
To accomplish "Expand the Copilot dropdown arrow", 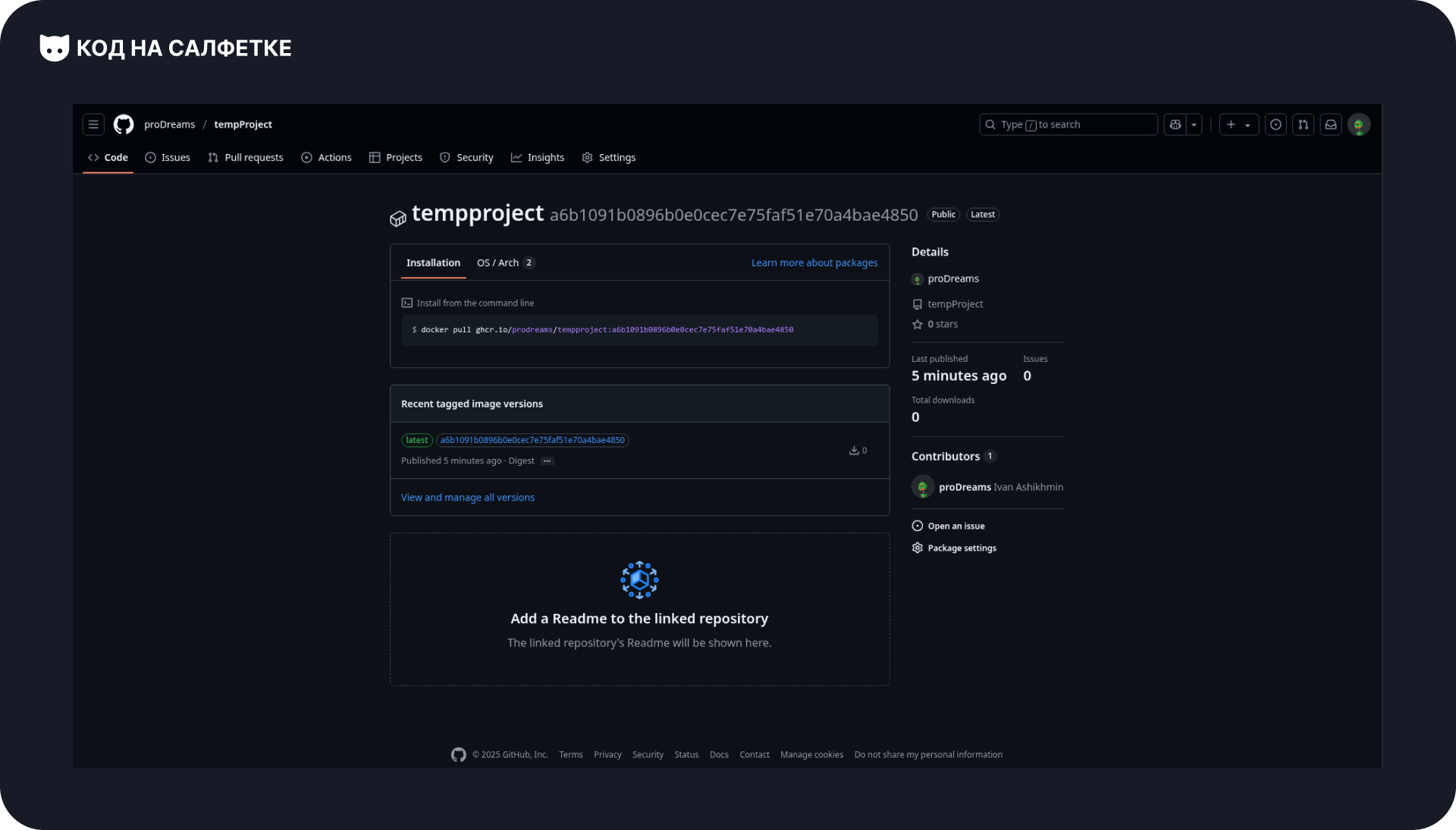I will 1194,124.
